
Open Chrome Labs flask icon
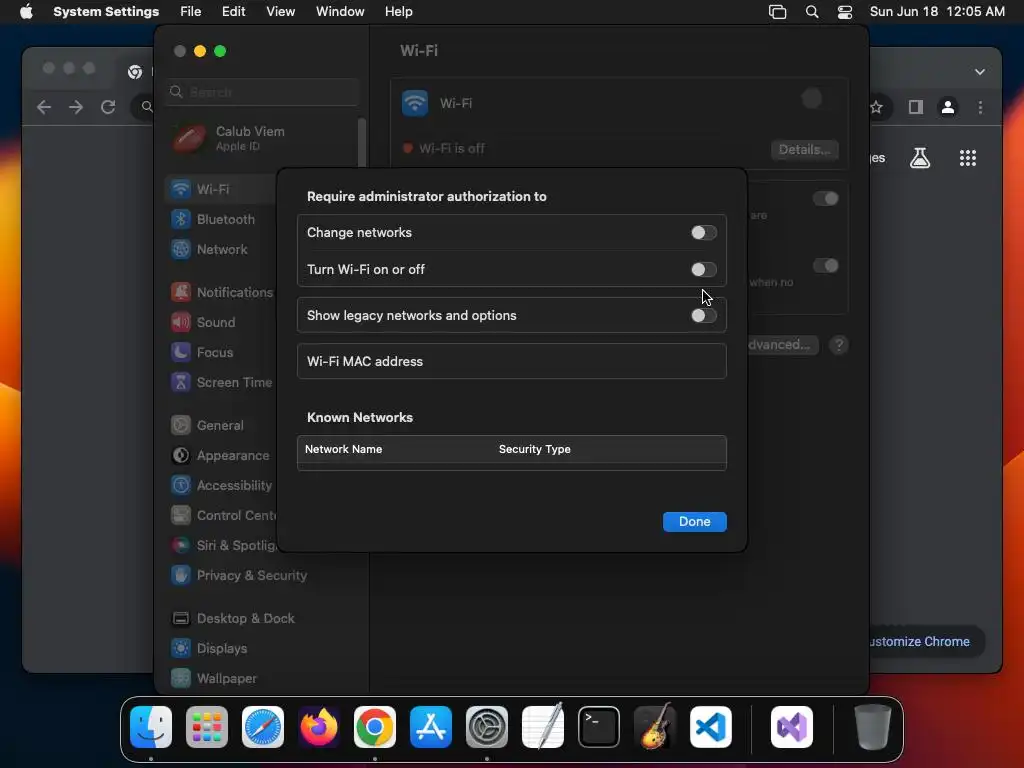coord(920,157)
